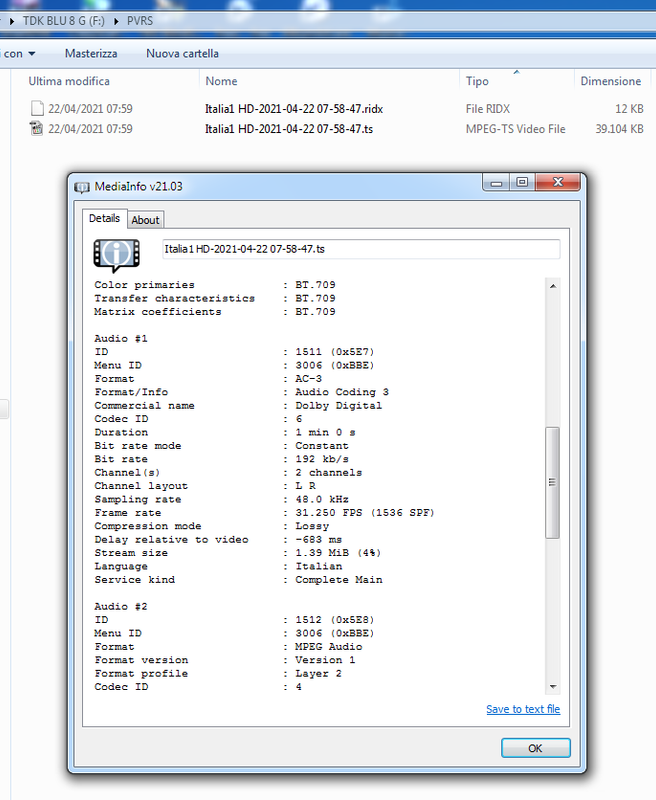Click the 'MPEG Audio' format value

click(x=329, y=646)
